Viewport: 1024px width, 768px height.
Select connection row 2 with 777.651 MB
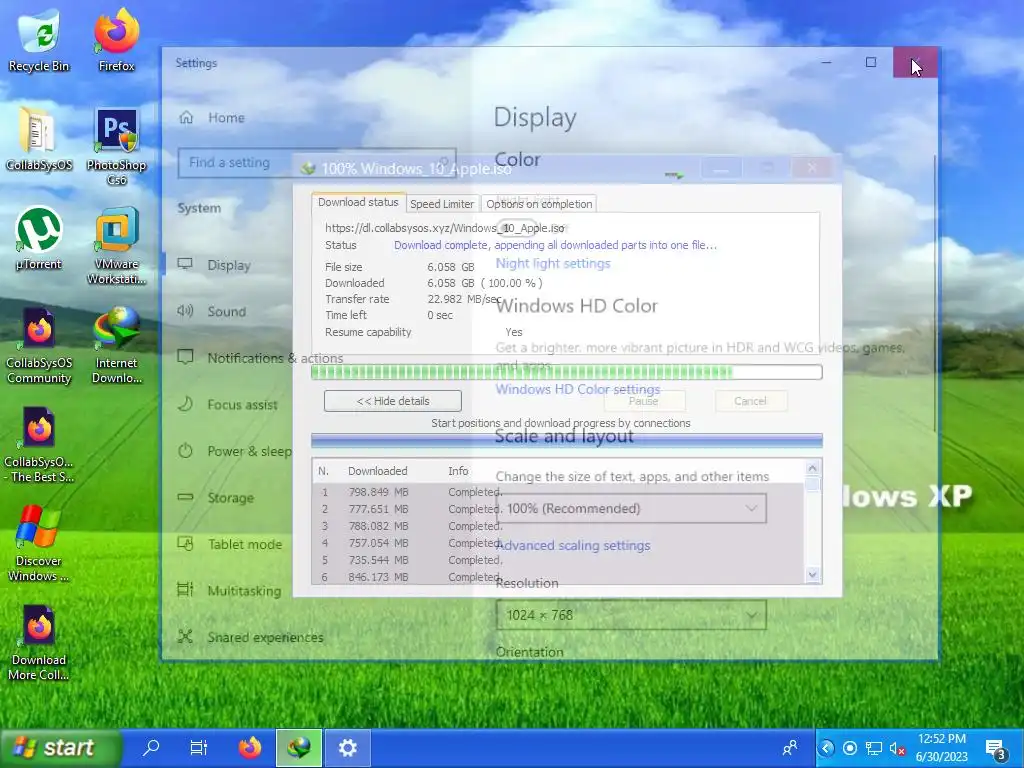point(558,509)
